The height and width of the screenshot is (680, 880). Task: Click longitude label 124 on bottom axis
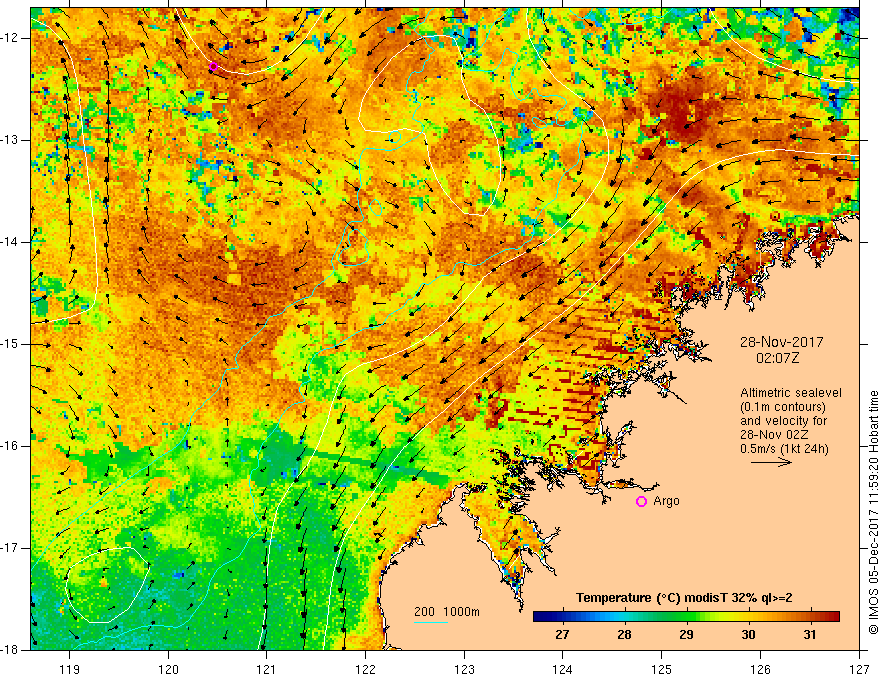tap(562, 669)
